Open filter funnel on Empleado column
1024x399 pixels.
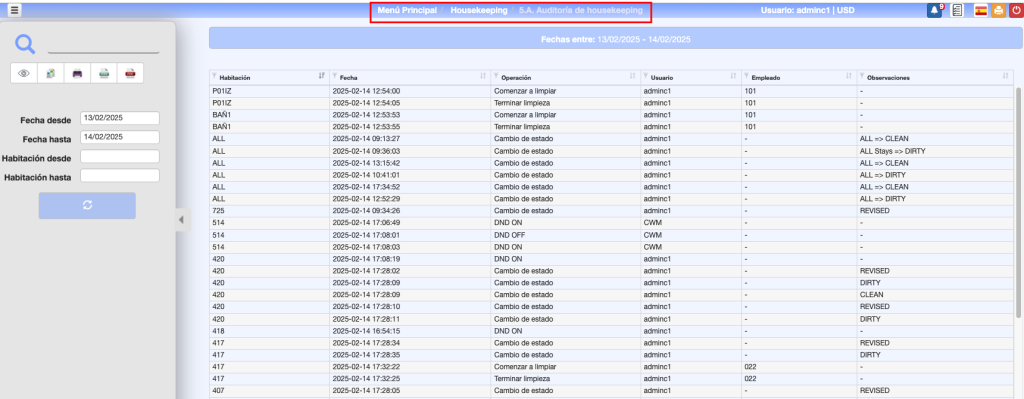(x=746, y=76)
